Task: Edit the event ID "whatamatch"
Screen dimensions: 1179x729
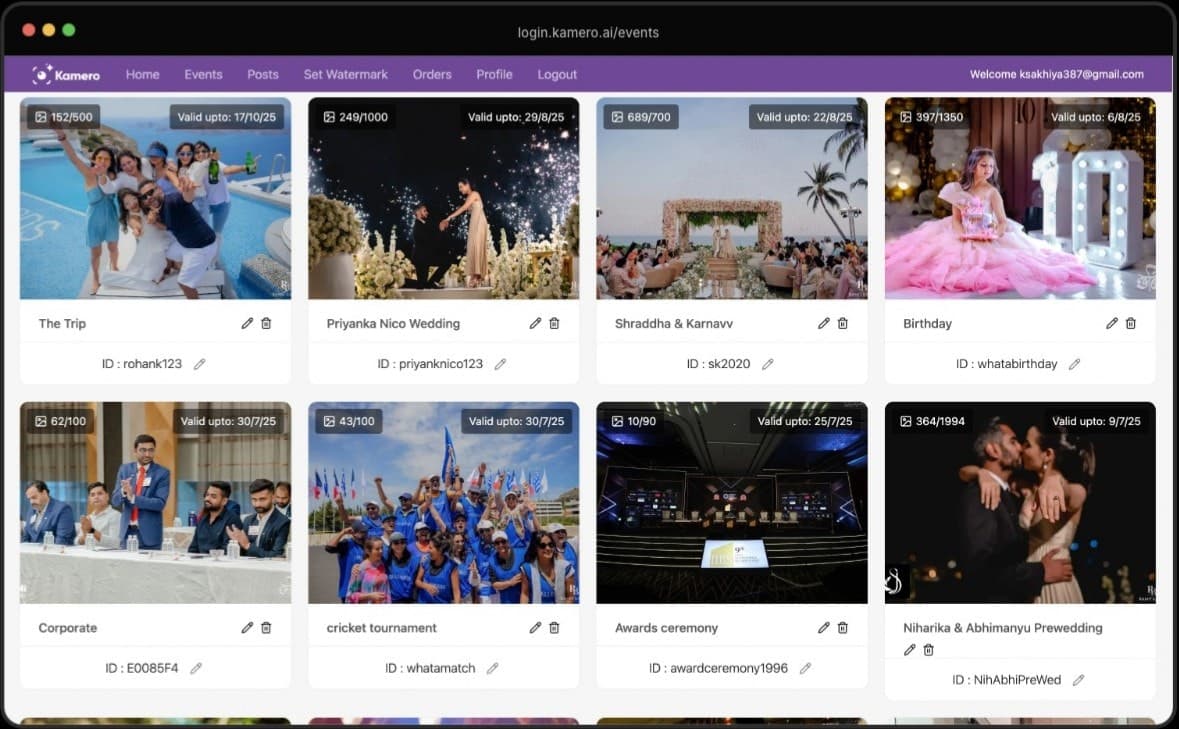Action: (492, 668)
